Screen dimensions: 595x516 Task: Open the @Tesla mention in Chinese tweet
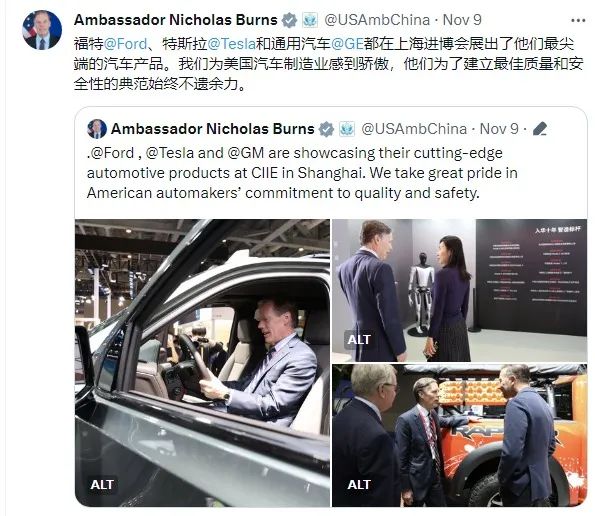(x=231, y=44)
